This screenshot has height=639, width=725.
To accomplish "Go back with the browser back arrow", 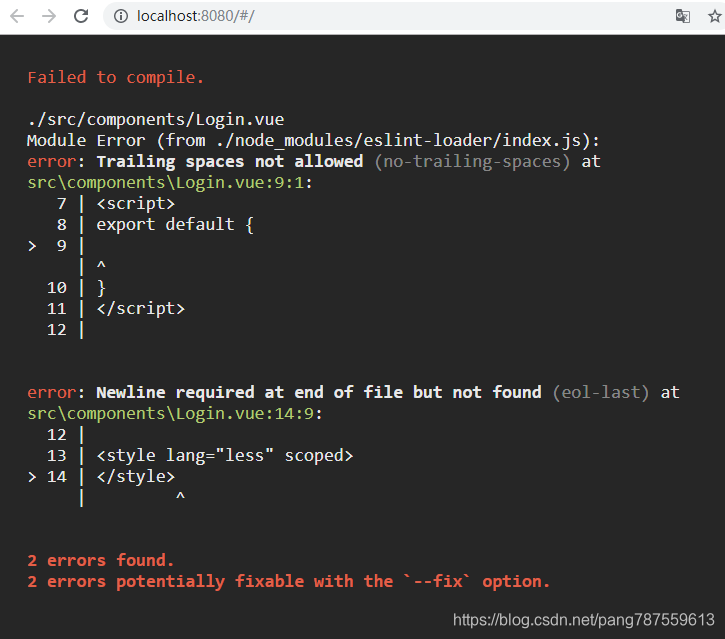I will pyautogui.click(x=17, y=16).
